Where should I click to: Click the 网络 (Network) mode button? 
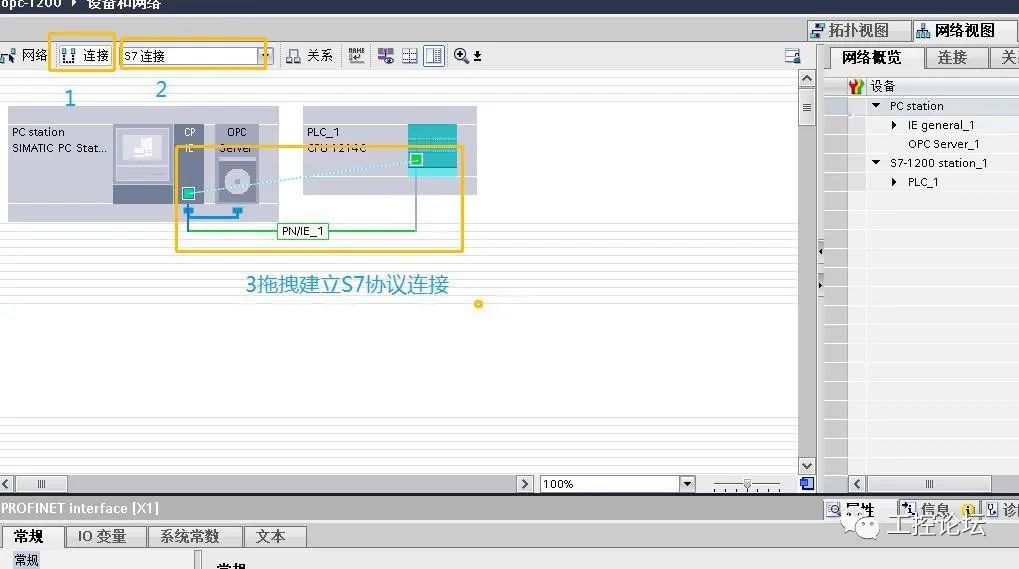coord(25,56)
